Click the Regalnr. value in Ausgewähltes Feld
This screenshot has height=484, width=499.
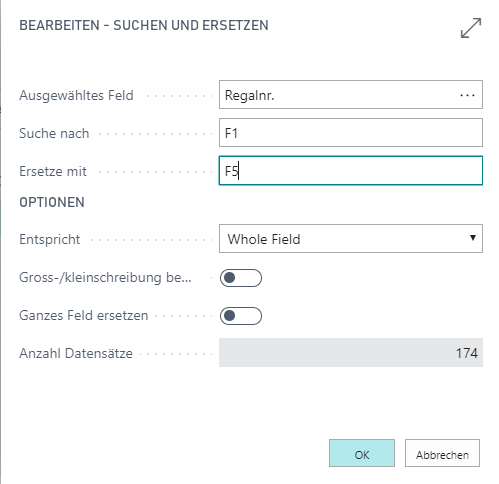249,95
